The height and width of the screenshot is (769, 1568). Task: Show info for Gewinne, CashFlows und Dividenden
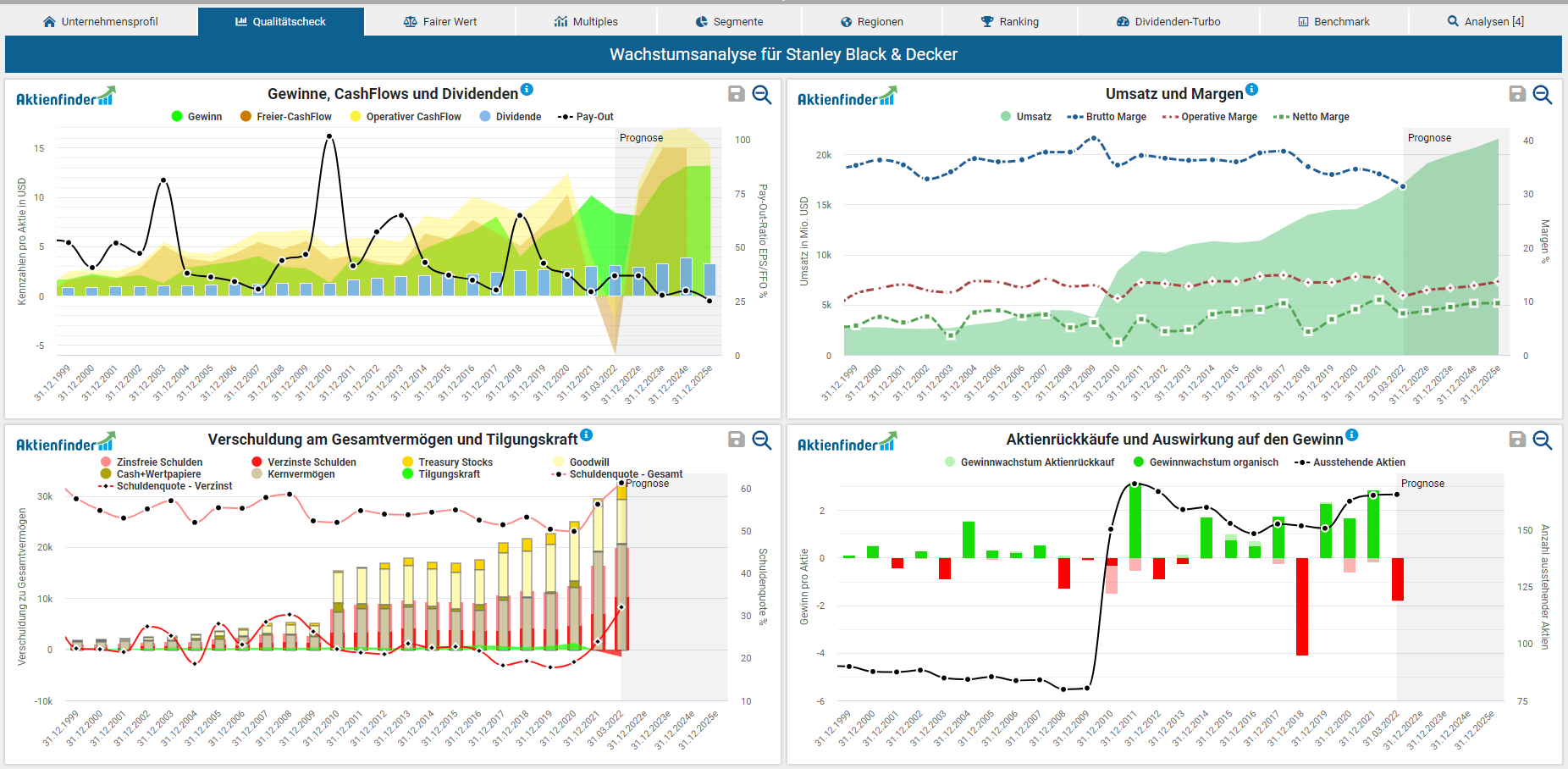pos(527,90)
